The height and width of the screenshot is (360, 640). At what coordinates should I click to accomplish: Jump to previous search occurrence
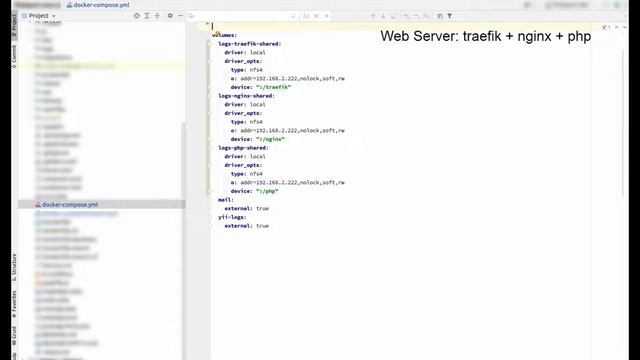[x=373, y=16]
